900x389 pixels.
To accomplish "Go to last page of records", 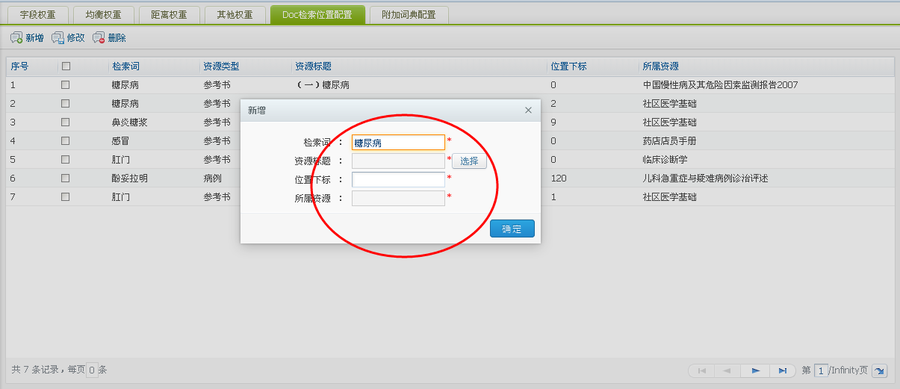I will point(782,371).
